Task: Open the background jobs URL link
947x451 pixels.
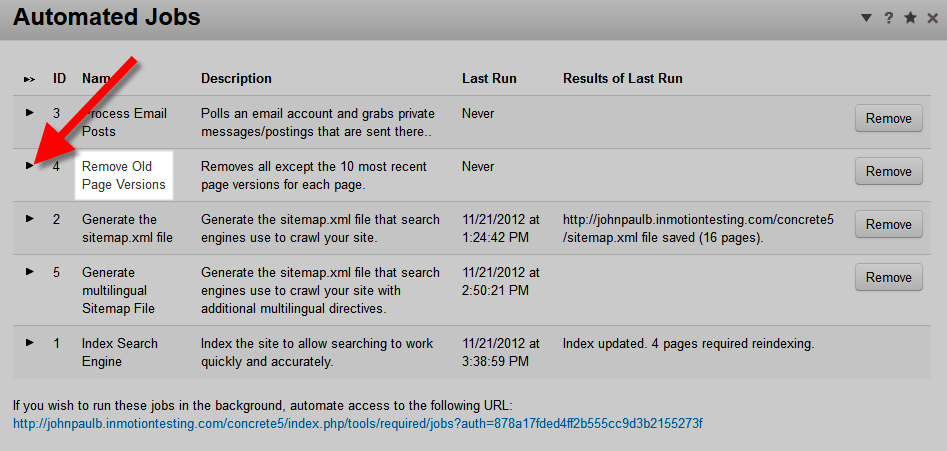Action: coord(357,424)
